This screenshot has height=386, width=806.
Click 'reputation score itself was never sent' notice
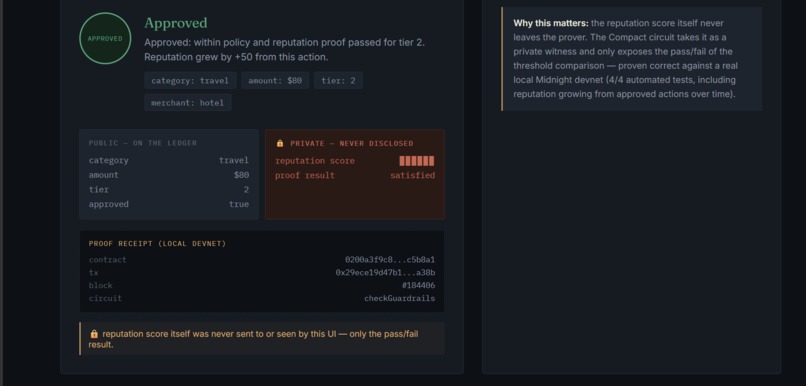(263, 339)
